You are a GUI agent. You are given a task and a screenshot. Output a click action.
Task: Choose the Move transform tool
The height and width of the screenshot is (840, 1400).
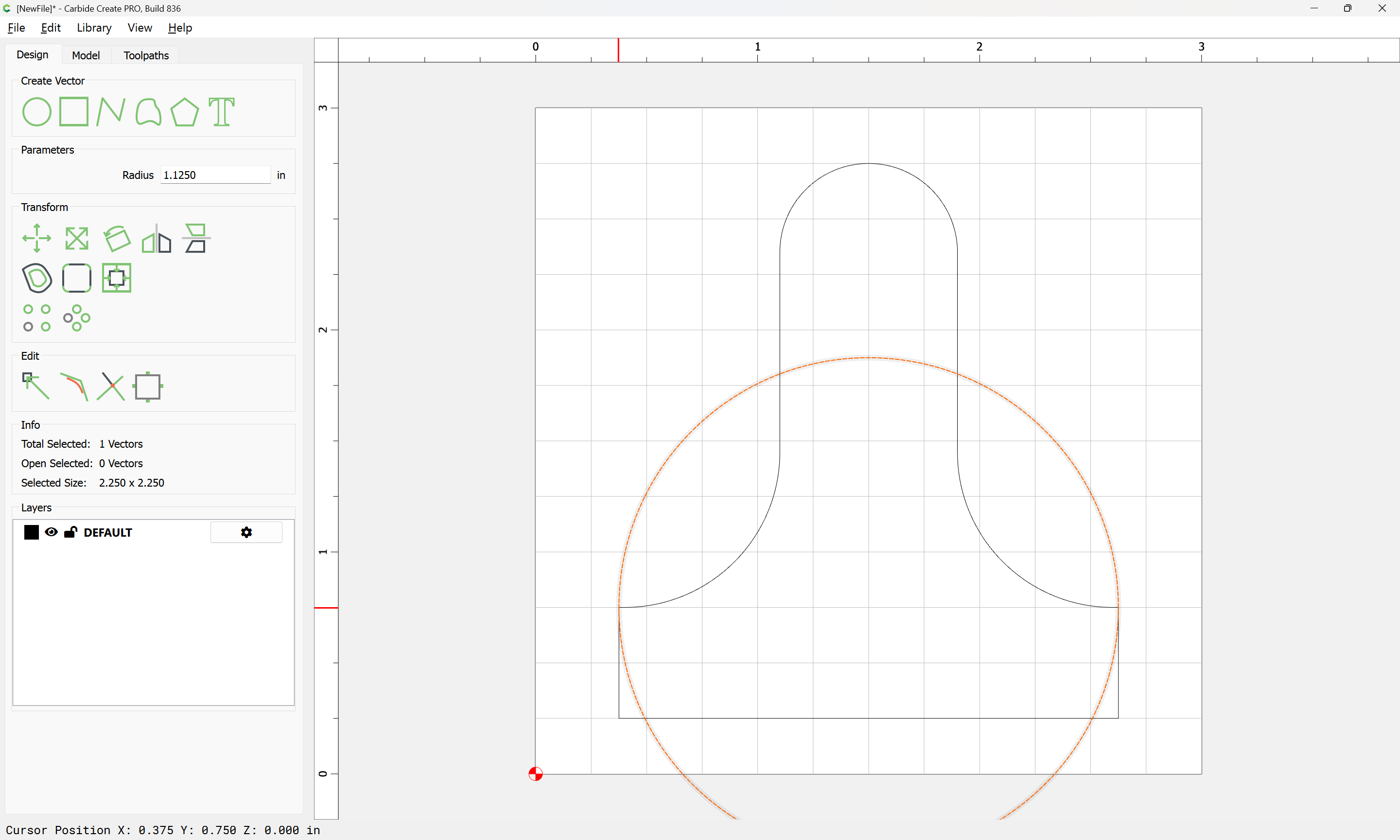click(37, 238)
